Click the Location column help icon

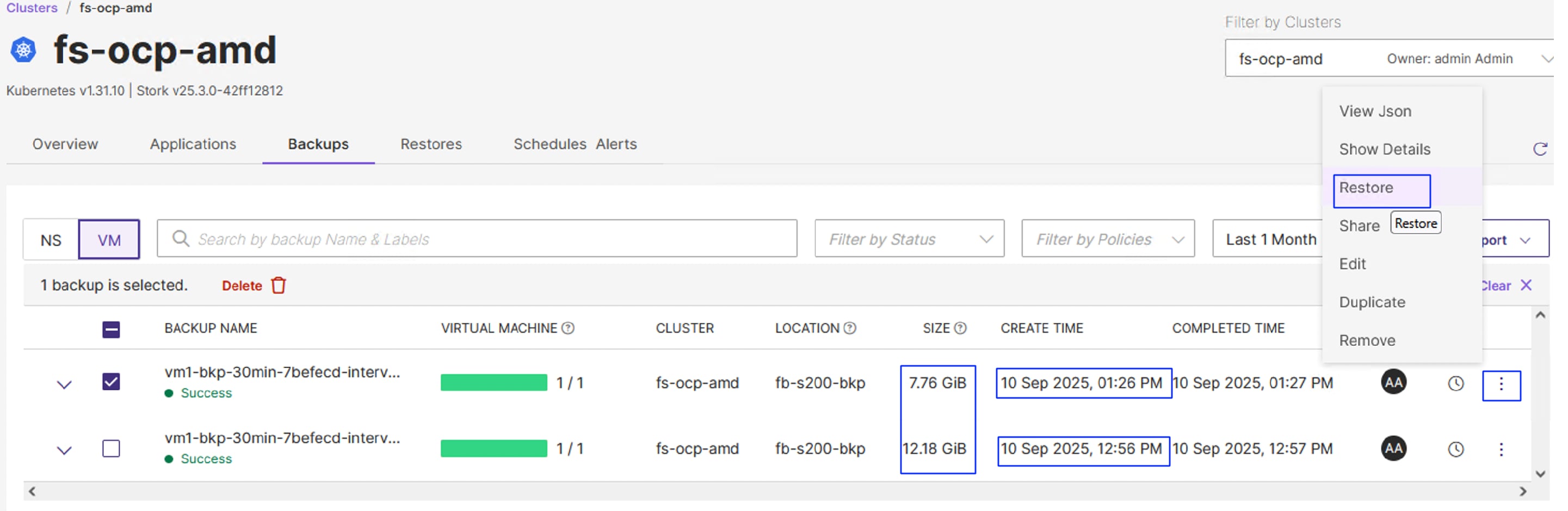[850, 328]
